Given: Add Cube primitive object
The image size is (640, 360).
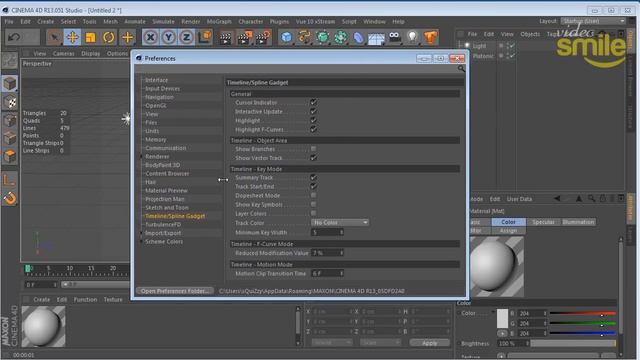Looking at the screenshot, I should pos(287,38).
